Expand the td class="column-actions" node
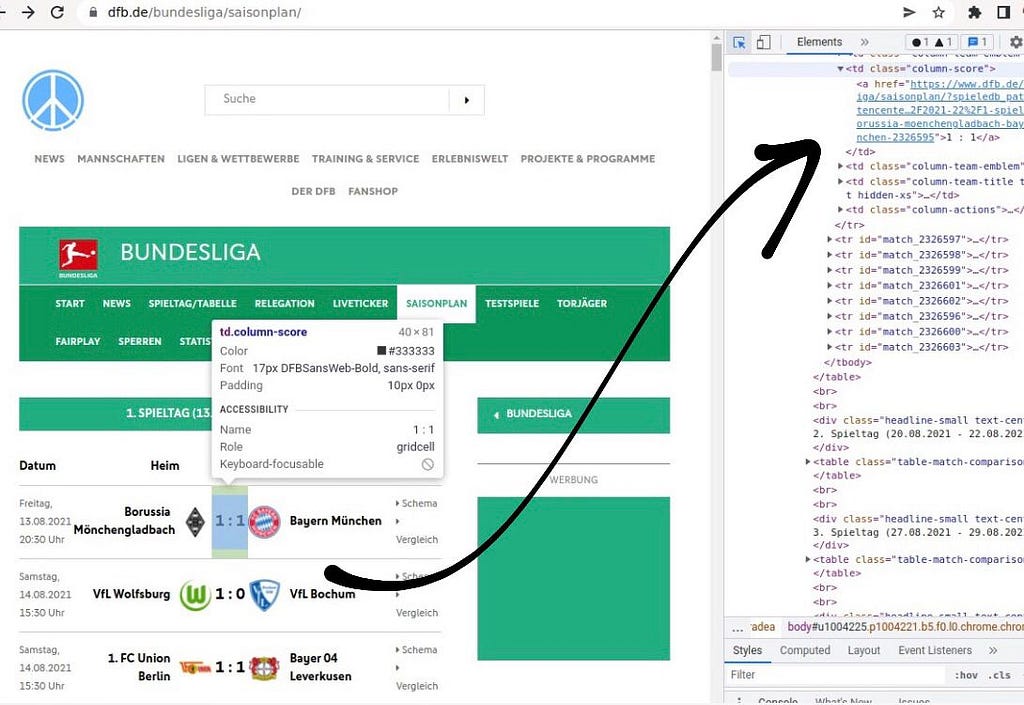Viewport: 1024px width, 705px height. click(x=840, y=210)
